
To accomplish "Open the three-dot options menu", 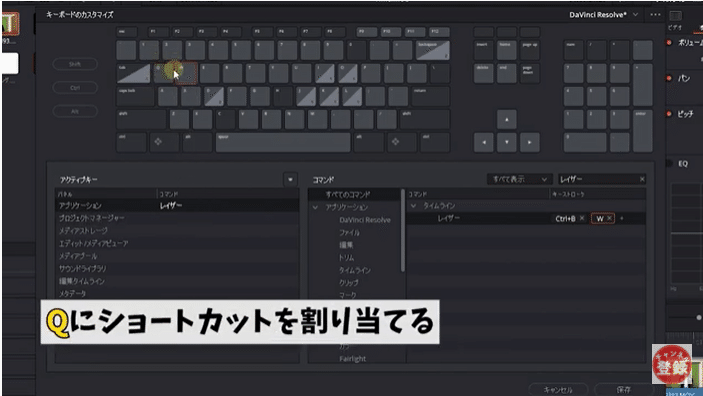I will point(655,15).
